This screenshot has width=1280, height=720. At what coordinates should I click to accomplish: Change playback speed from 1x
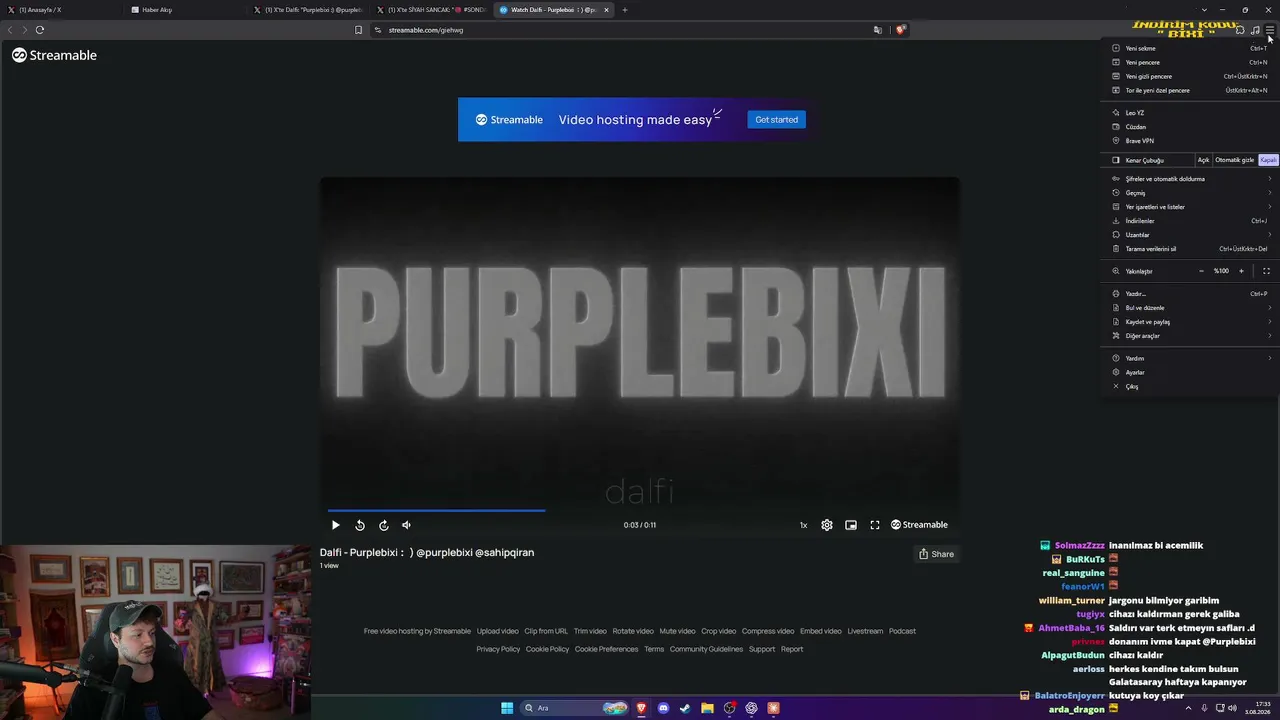click(x=803, y=525)
